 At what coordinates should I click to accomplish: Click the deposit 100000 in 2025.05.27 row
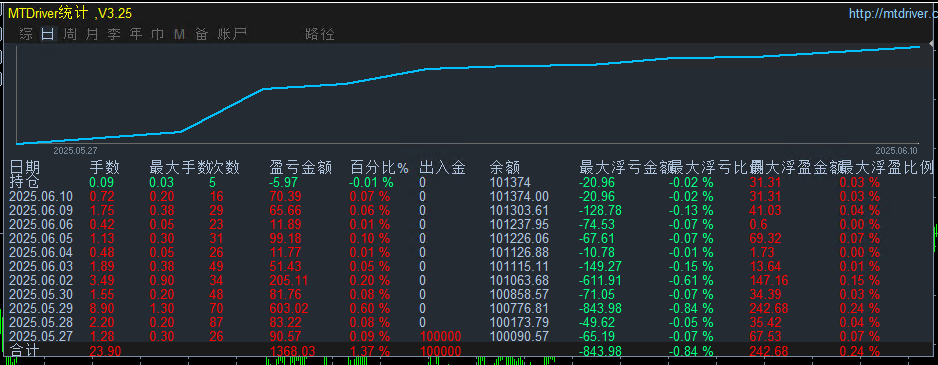click(x=440, y=336)
